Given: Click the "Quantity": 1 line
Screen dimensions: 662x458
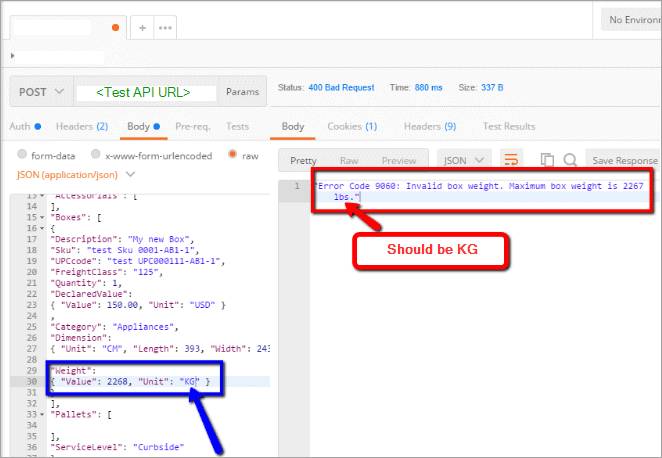Looking at the screenshot, I should (86, 283).
